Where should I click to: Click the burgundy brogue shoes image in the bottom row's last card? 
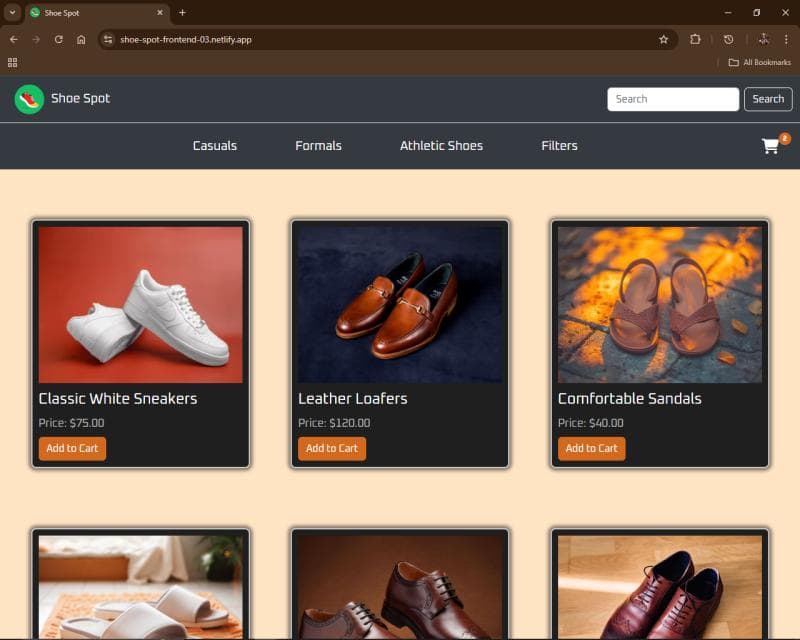point(660,587)
